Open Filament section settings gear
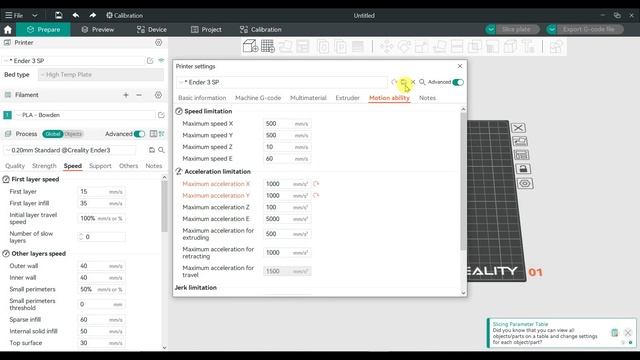The width and height of the screenshot is (640, 360). [158, 95]
